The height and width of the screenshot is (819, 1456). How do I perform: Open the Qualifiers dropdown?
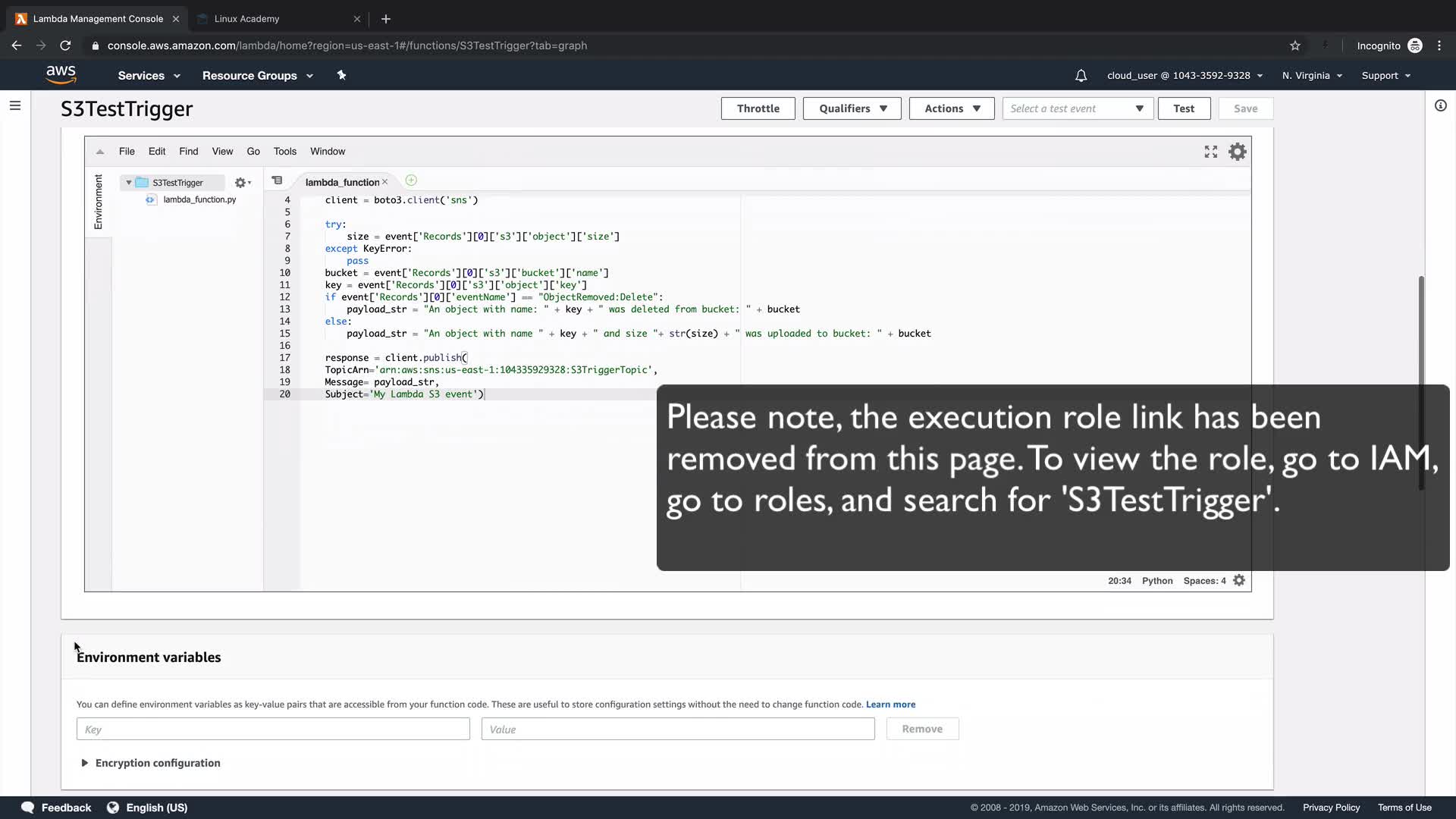(x=852, y=108)
